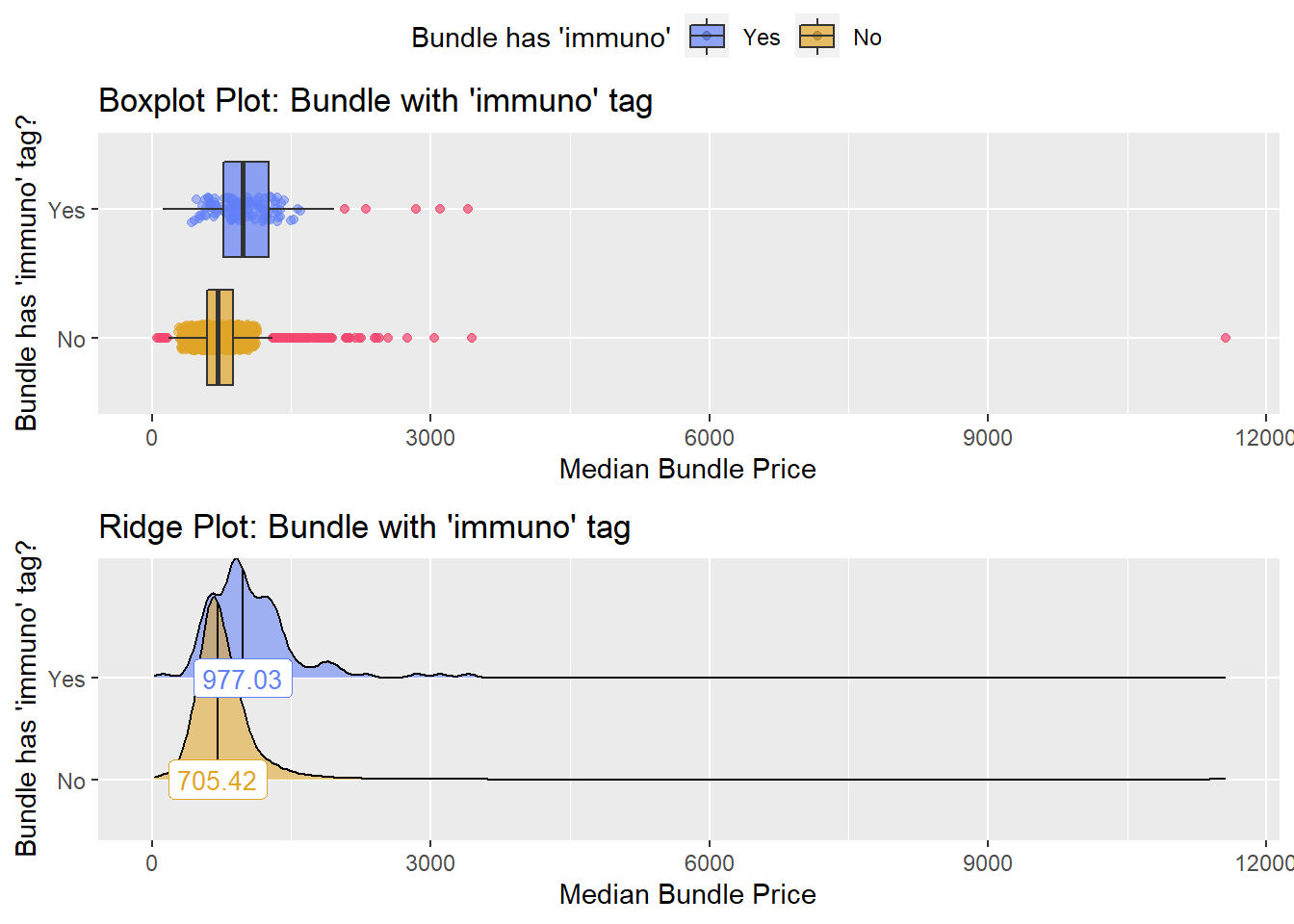Click the 'Yes' y-axis label in boxplot

tap(66, 210)
